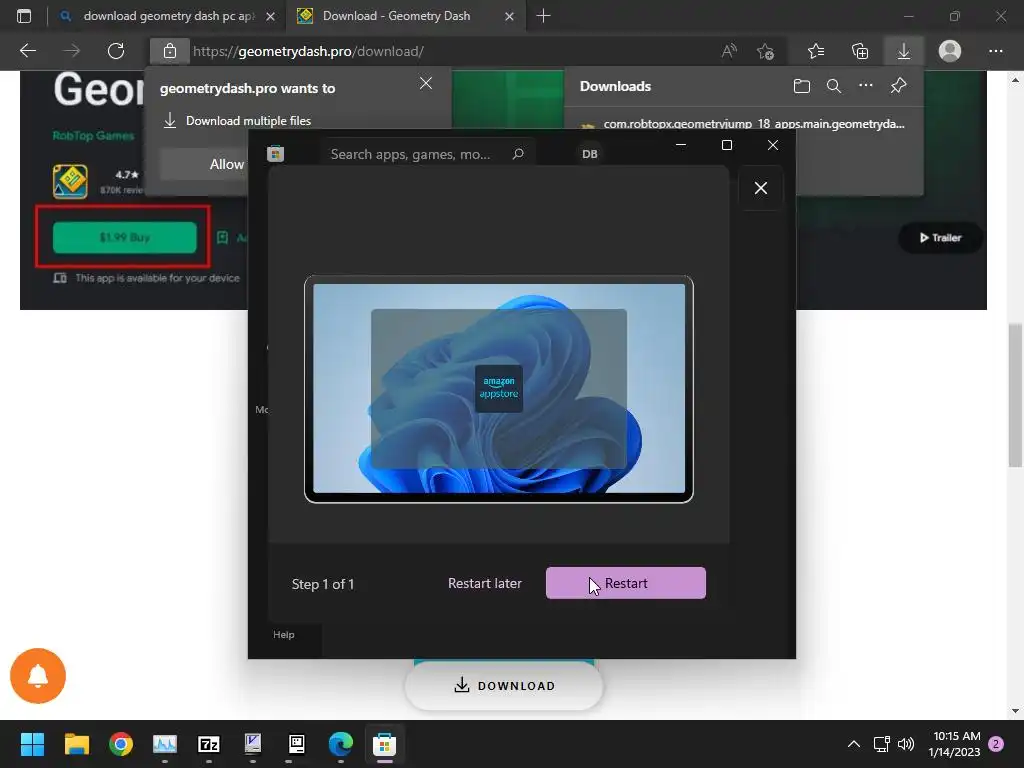This screenshot has width=1024, height=768.
Task: Click the Edge Downloads toolbar icon
Action: [904, 51]
